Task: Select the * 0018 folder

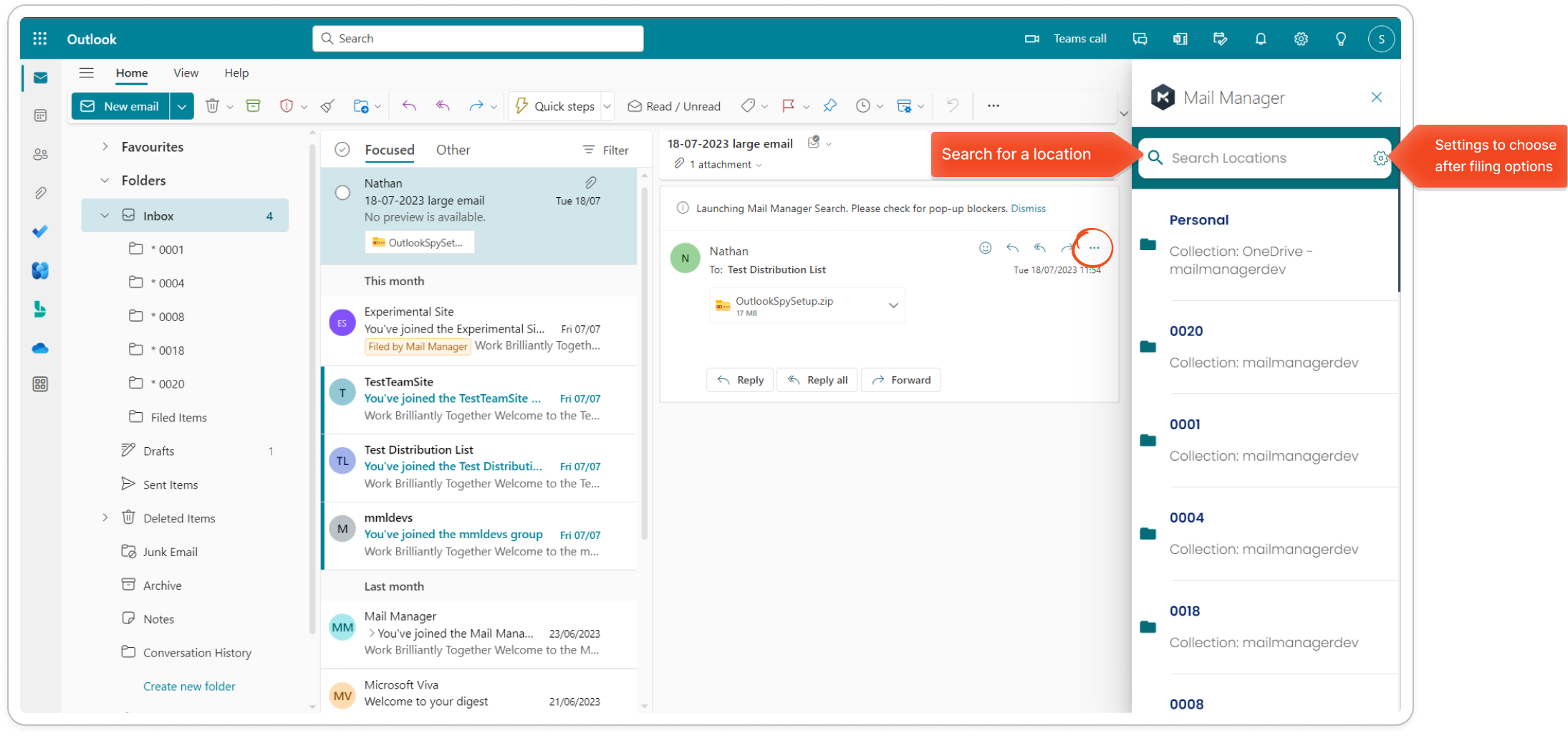Action: click(x=185, y=350)
